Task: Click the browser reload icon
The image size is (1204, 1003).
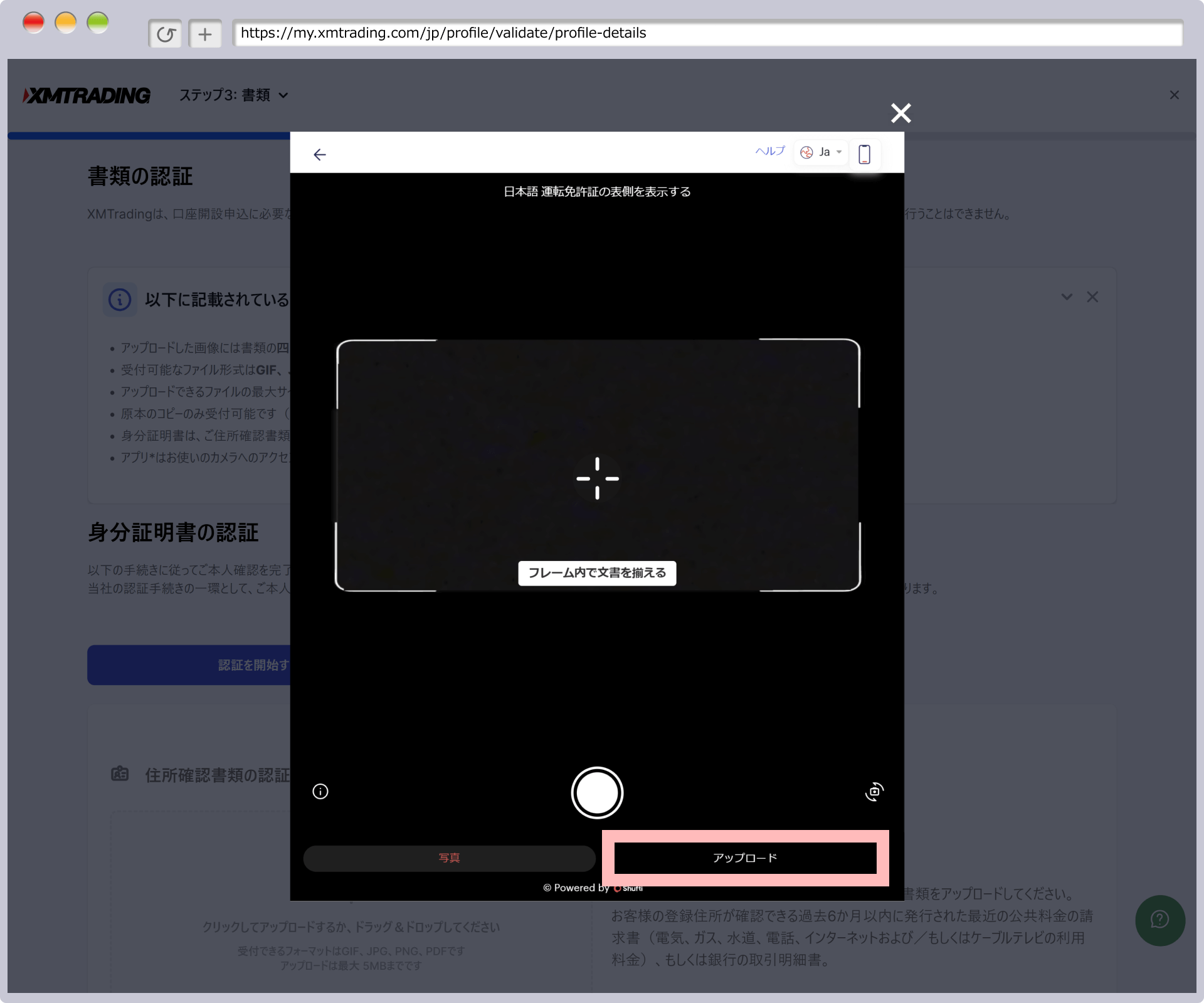Action: click(x=166, y=34)
